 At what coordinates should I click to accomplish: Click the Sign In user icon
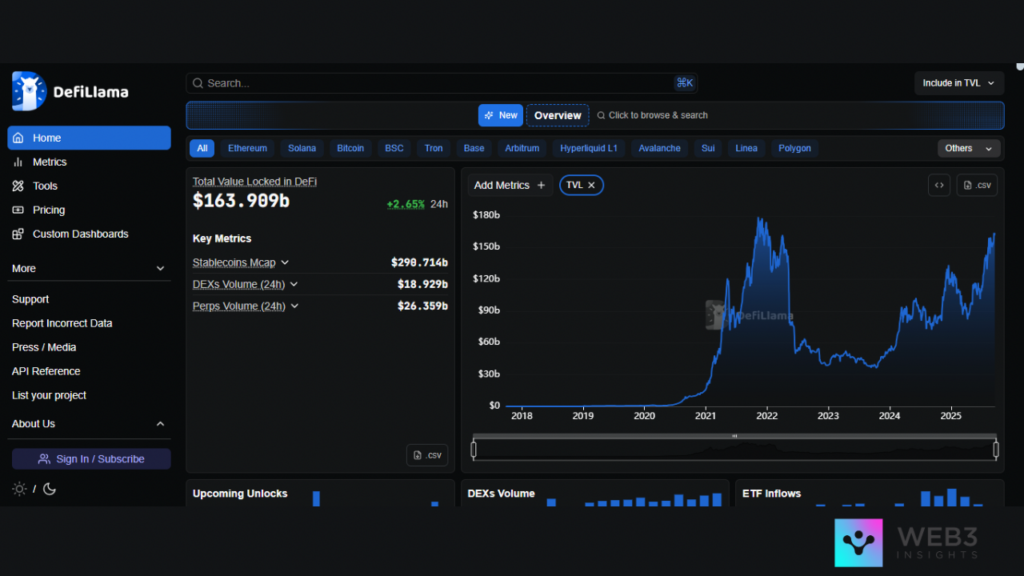pos(44,459)
